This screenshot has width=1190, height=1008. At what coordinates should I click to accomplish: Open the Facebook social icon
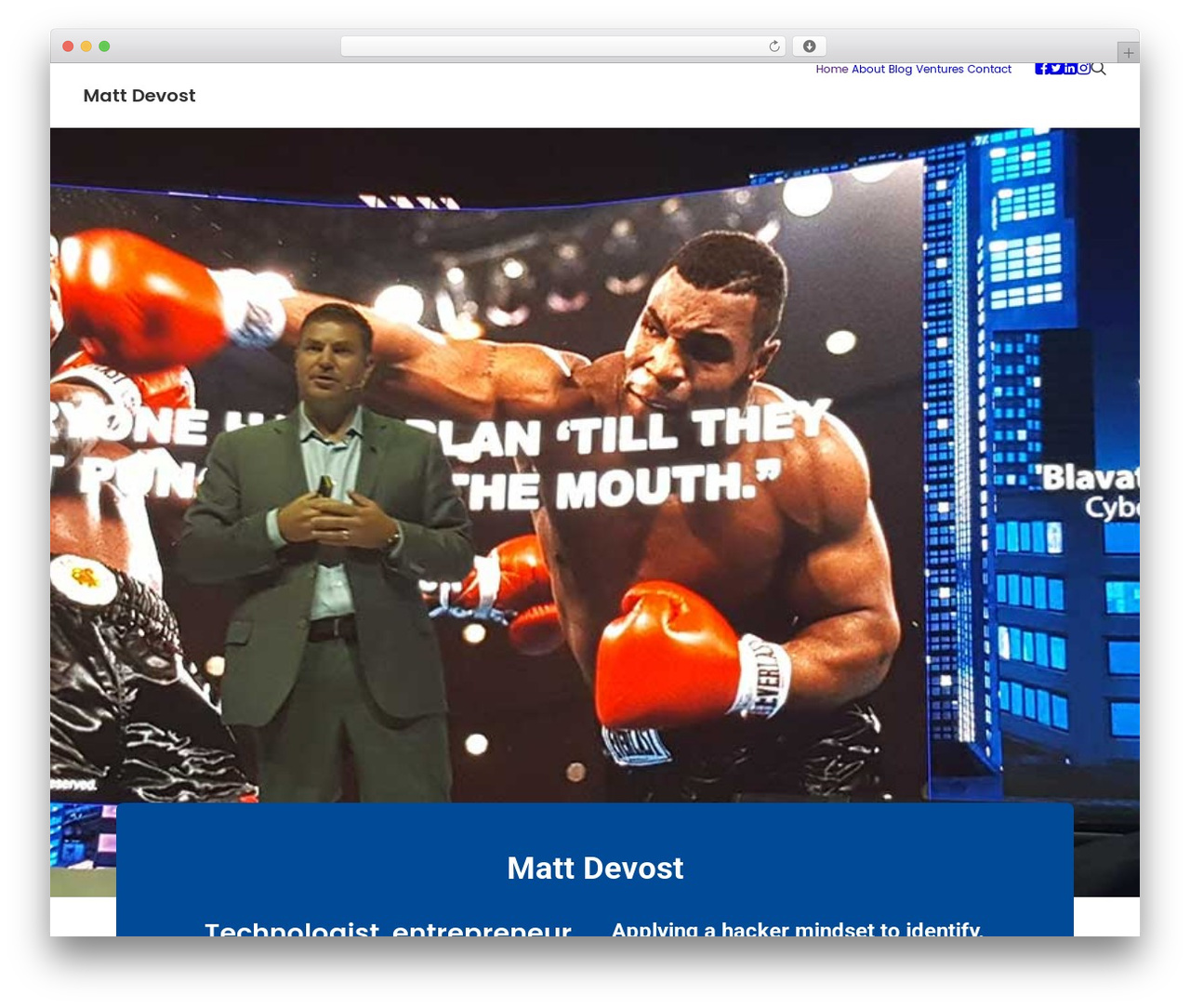[x=1041, y=69]
